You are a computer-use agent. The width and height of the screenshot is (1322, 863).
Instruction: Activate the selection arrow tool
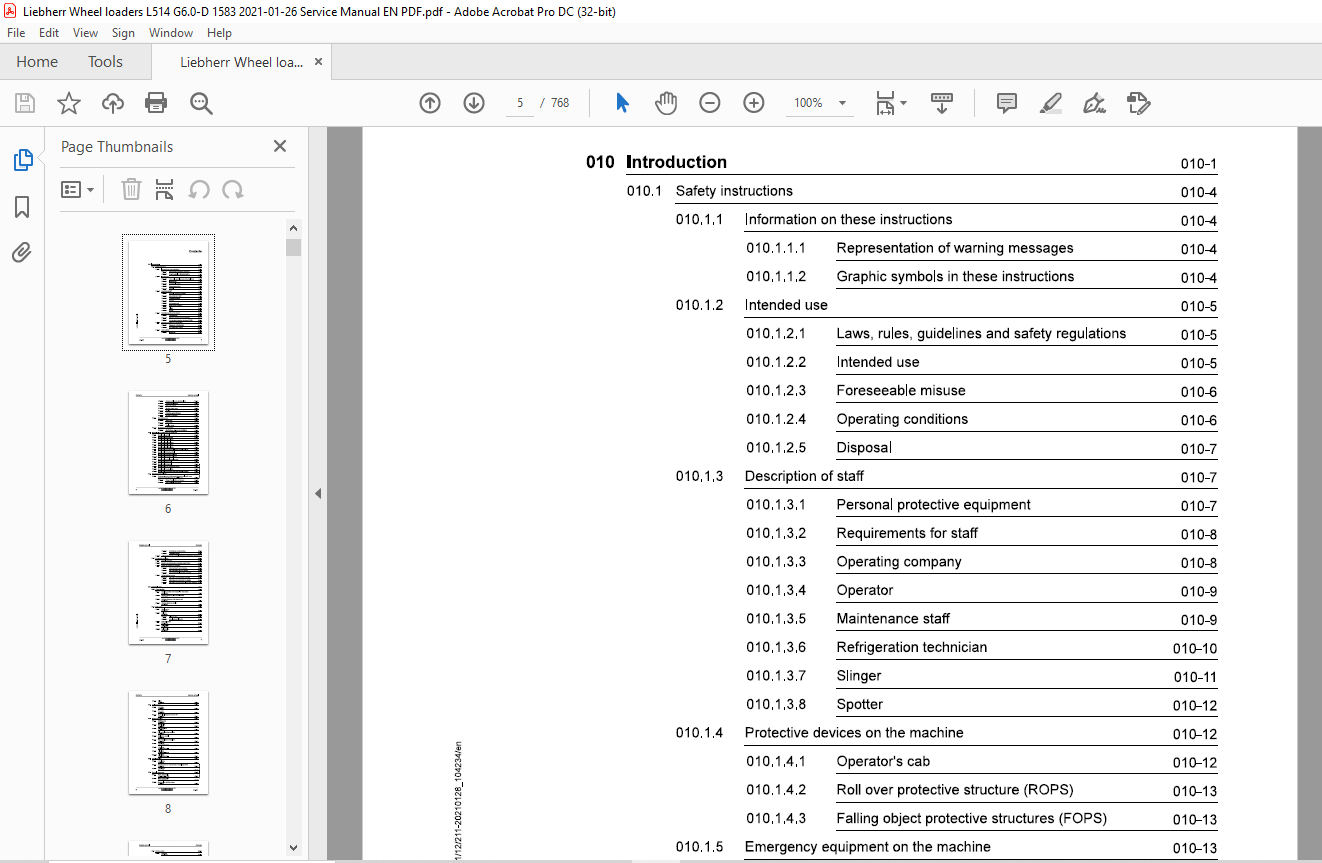(x=622, y=103)
